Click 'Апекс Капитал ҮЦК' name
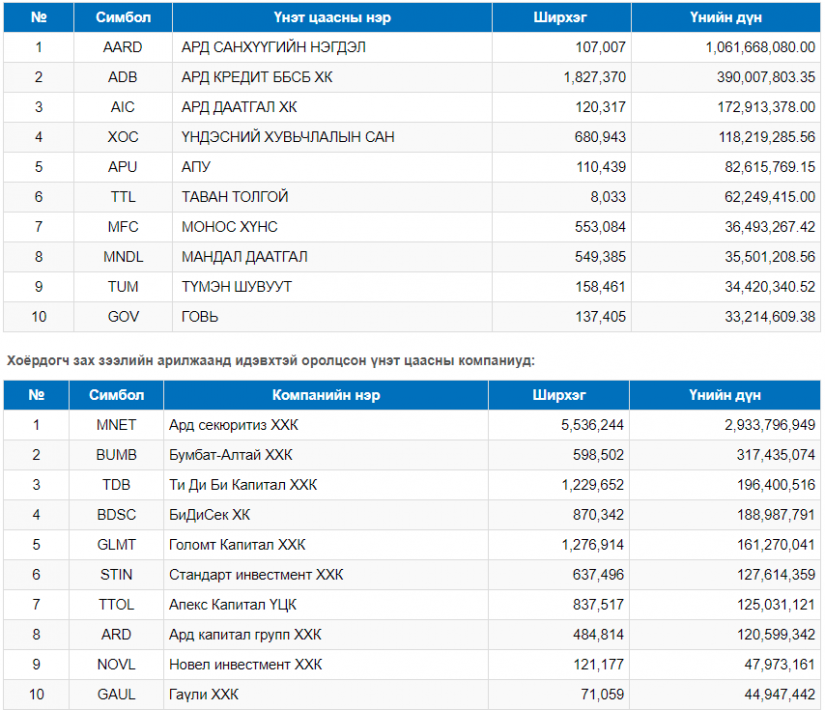 (233, 605)
